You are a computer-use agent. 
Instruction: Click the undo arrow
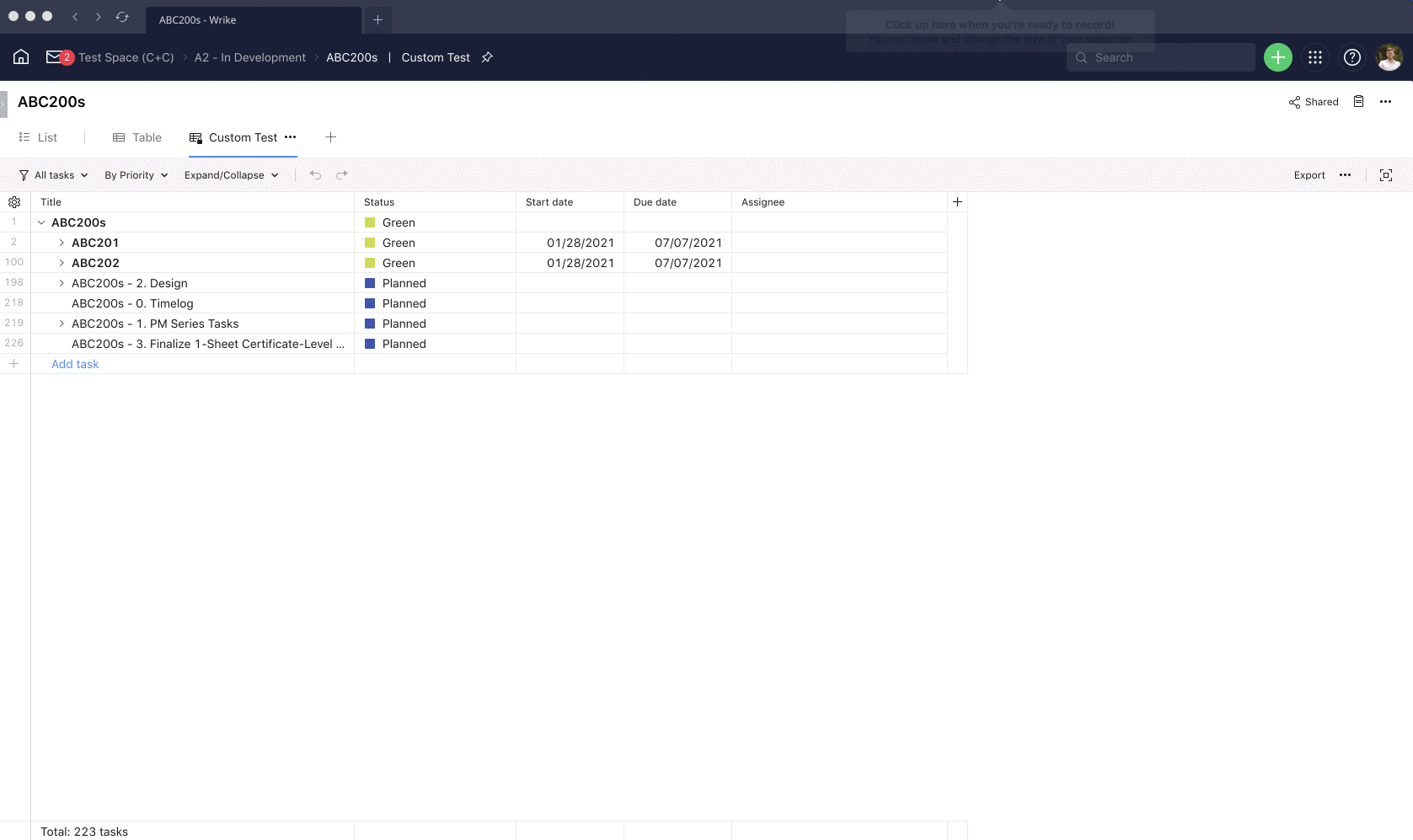pyautogui.click(x=315, y=175)
